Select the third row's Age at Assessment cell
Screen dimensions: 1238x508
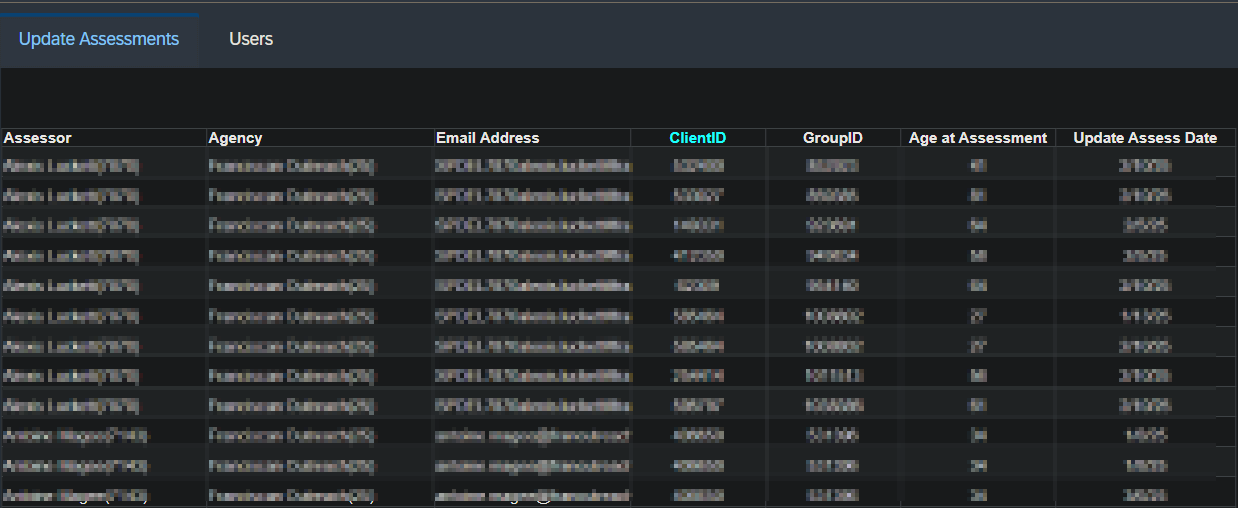(x=977, y=225)
